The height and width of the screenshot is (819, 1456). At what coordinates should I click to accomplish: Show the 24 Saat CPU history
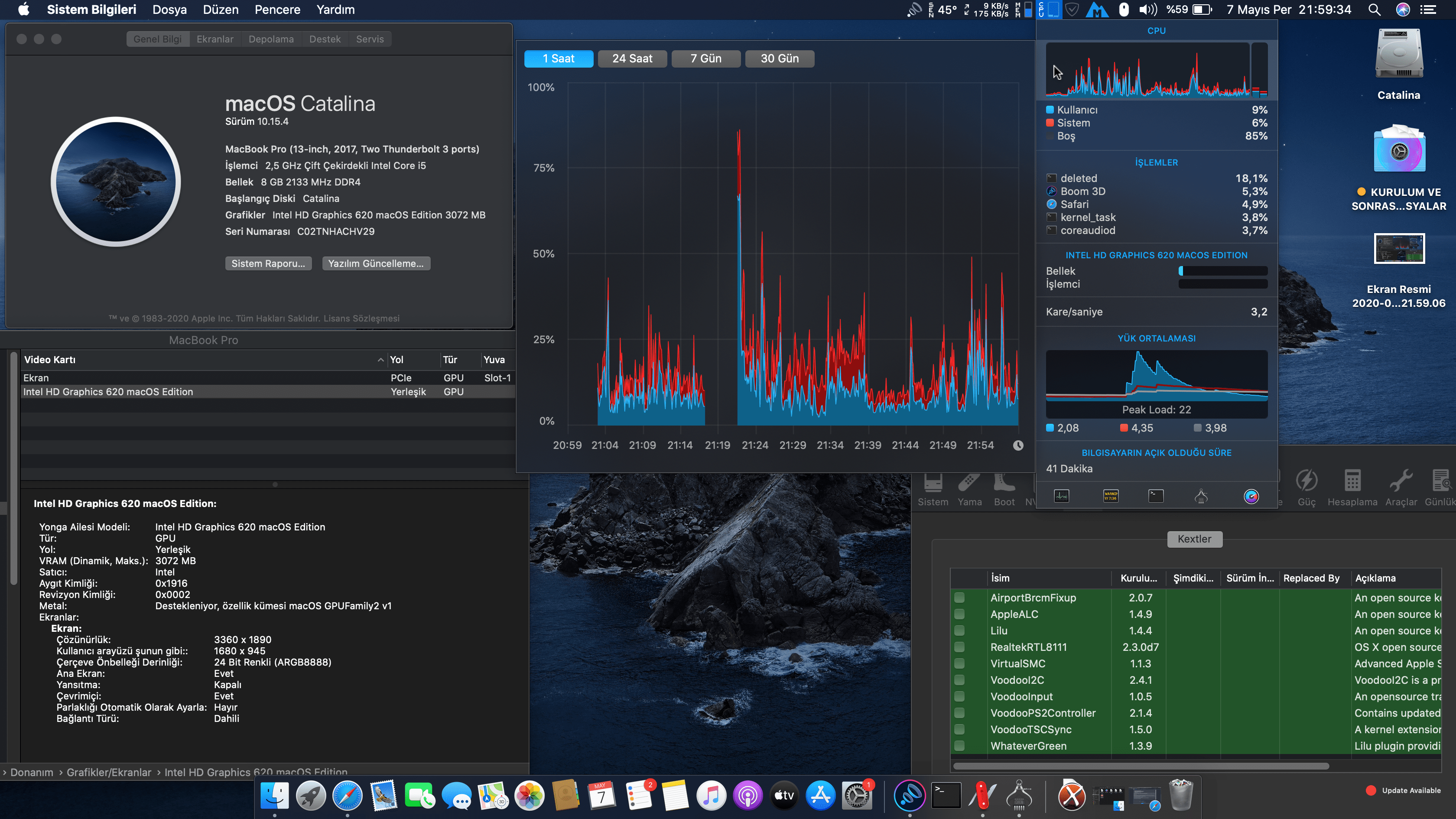point(632,58)
